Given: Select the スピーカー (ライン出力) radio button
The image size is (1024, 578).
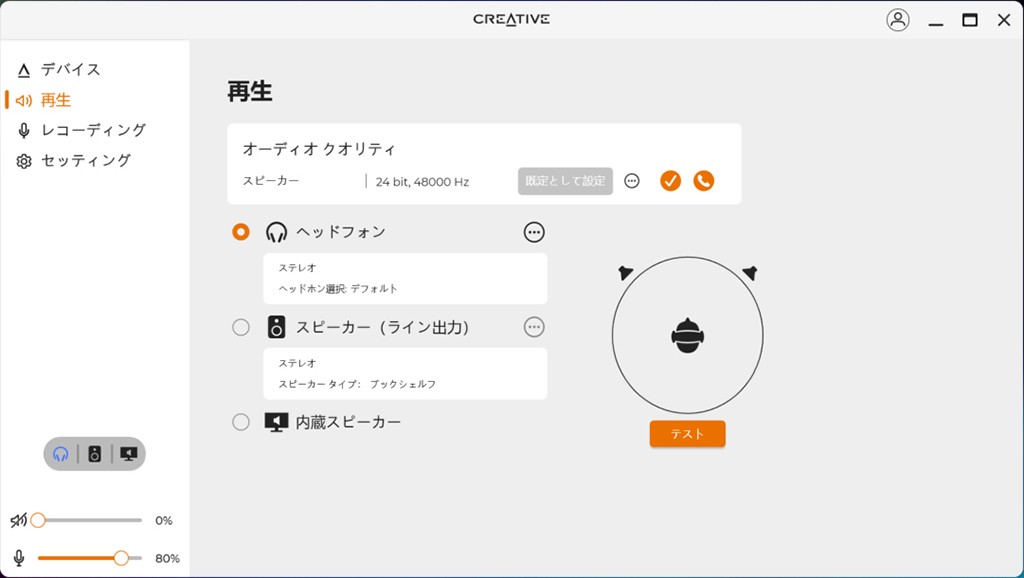Looking at the screenshot, I should point(241,327).
